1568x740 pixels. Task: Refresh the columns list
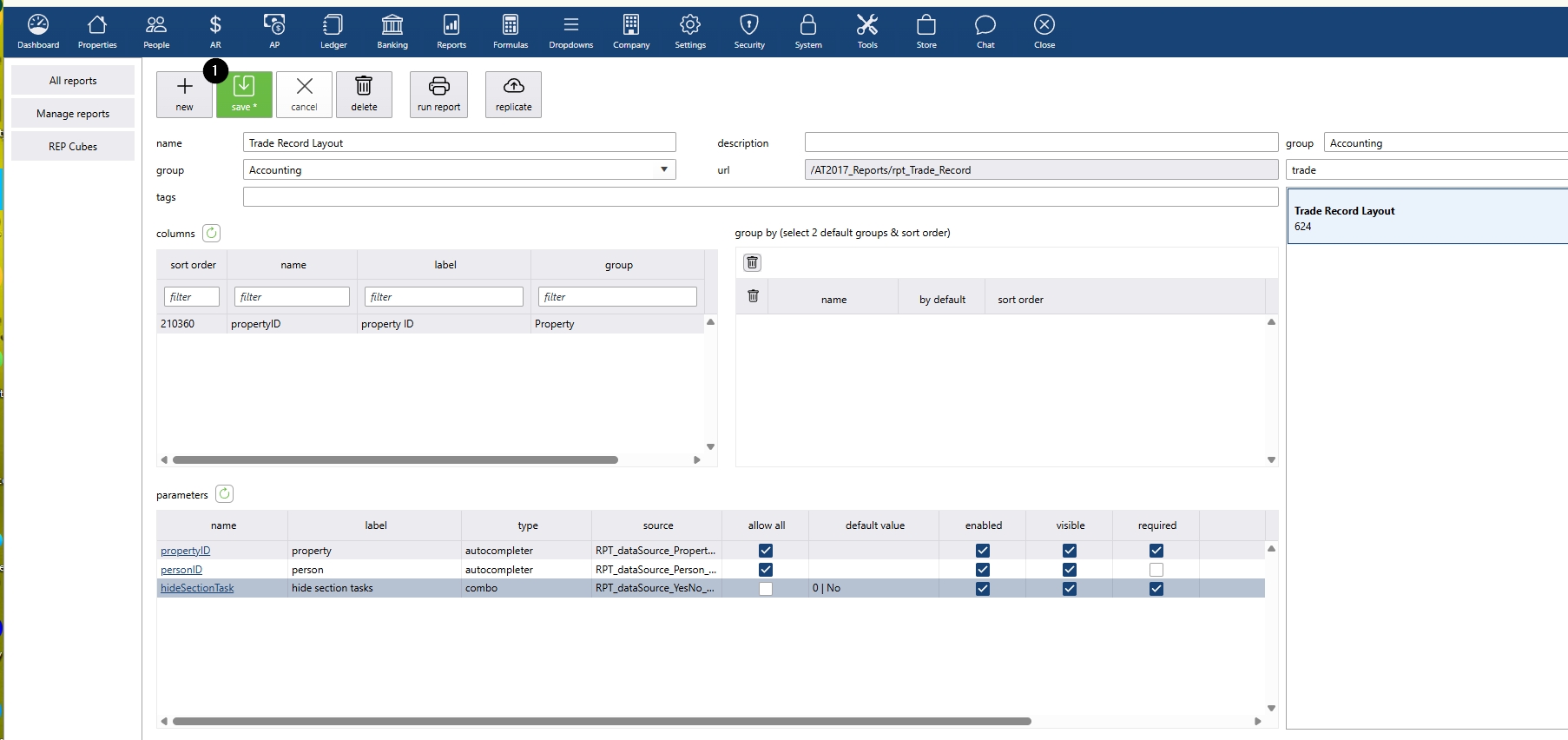(x=211, y=233)
